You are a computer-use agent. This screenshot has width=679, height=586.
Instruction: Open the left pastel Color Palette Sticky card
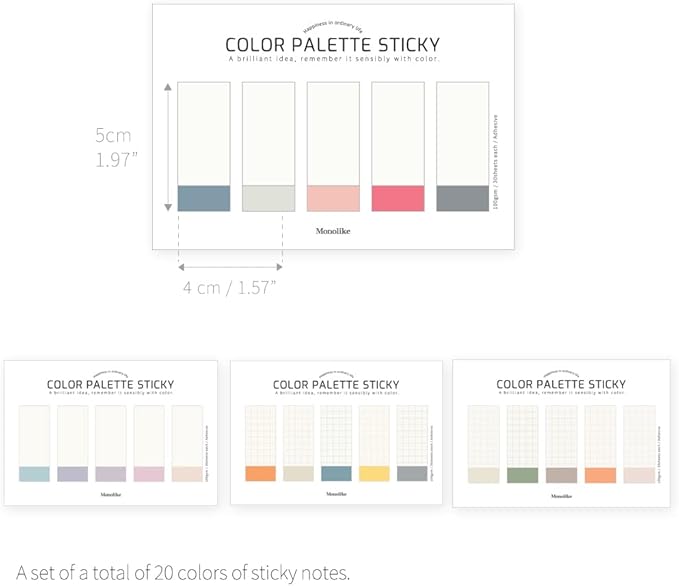111,432
